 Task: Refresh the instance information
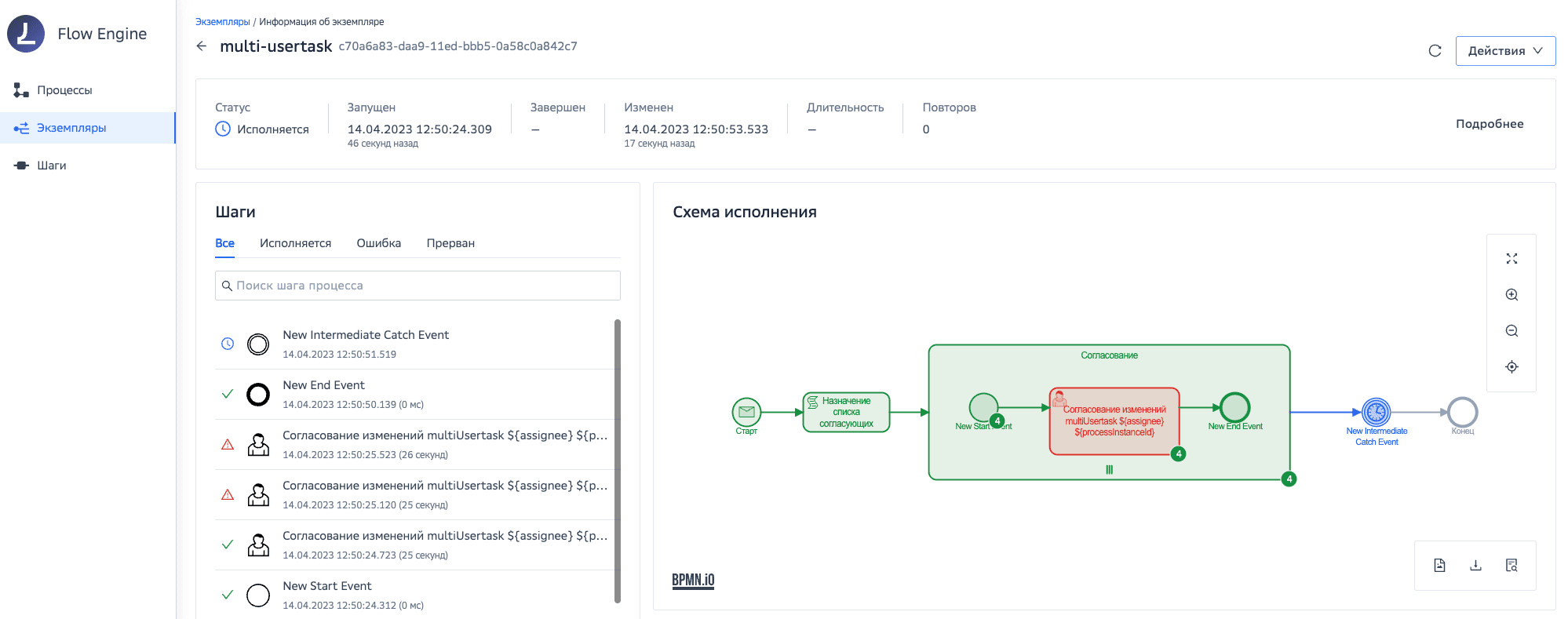(1435, 51)
